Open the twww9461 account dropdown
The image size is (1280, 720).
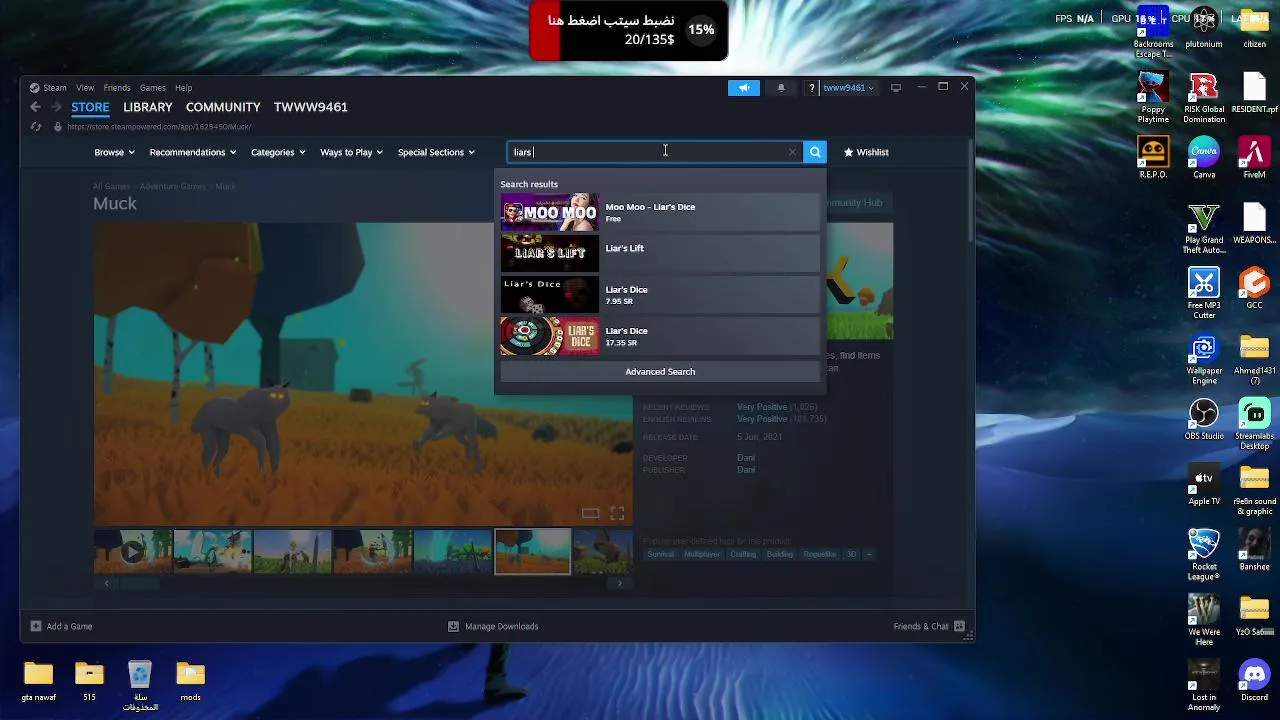848,88
